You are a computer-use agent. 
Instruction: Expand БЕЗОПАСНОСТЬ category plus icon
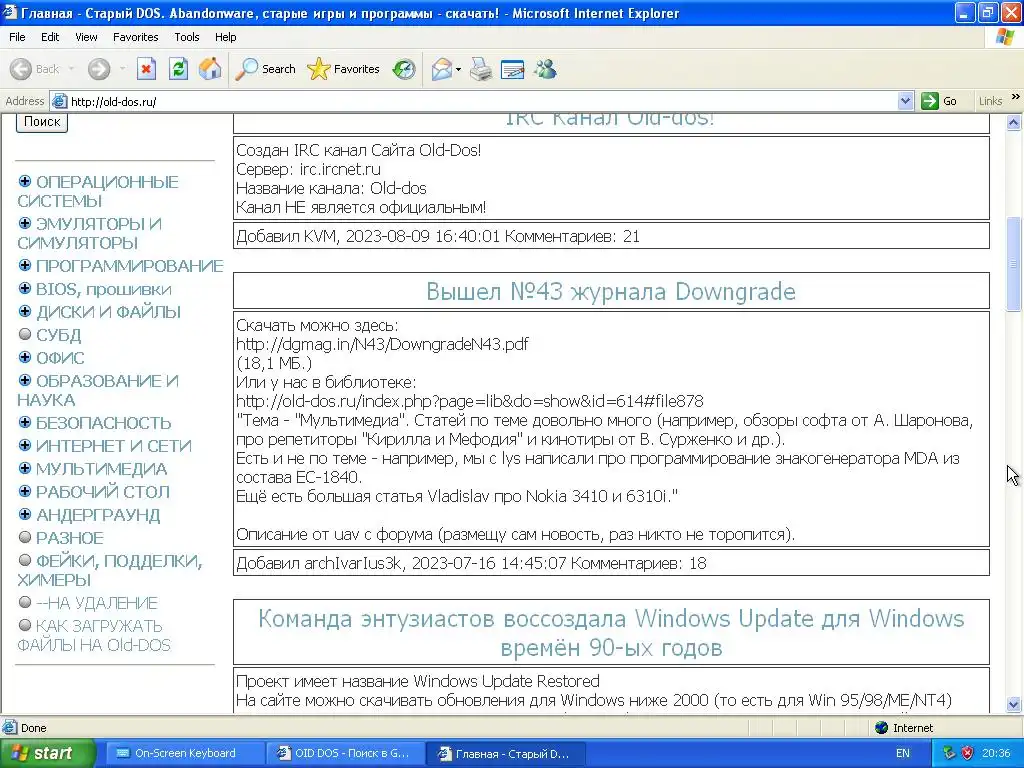click(25, 422)
